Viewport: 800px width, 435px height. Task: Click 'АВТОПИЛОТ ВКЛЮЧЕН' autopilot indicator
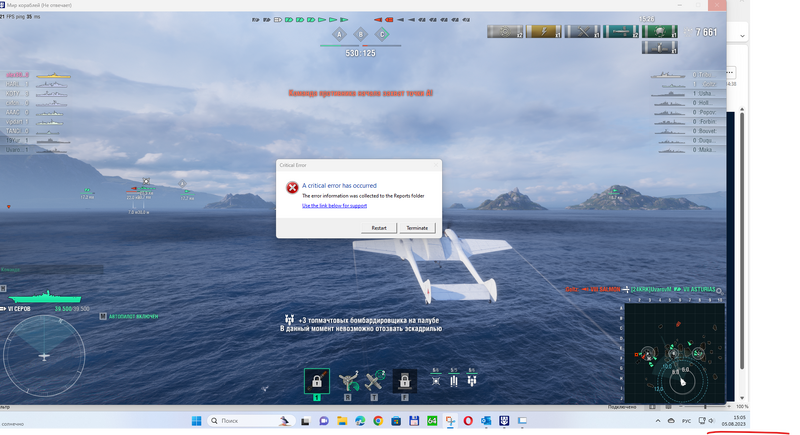tap(133, 317)
